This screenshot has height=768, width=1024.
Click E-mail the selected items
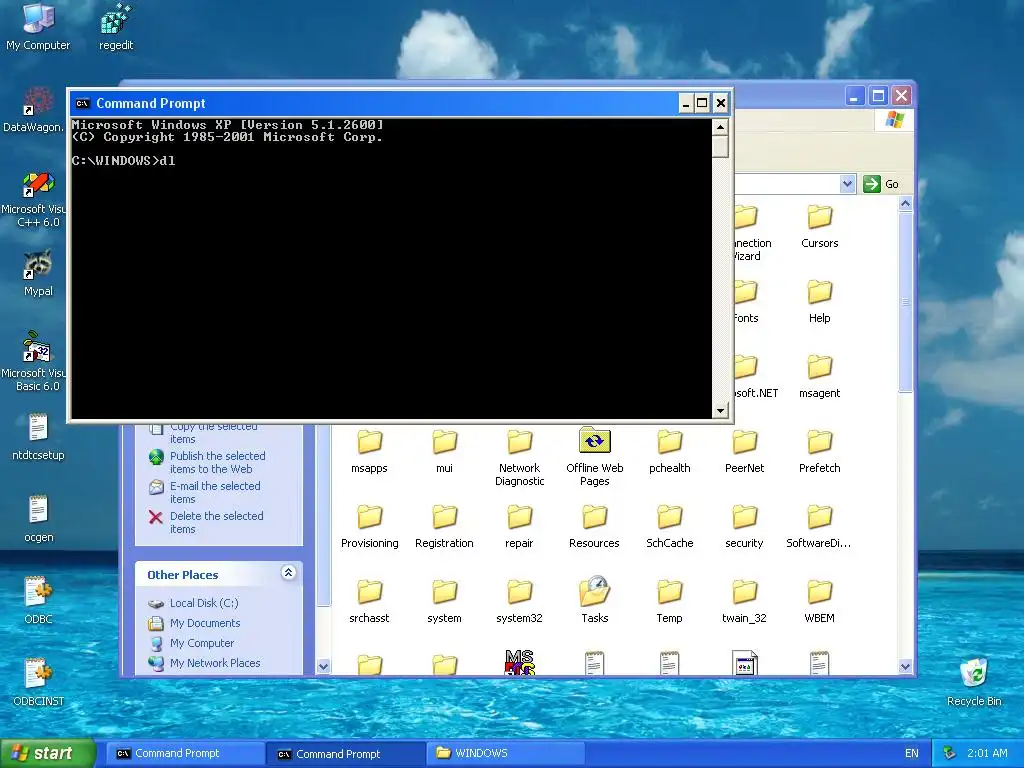click(215, 492)
